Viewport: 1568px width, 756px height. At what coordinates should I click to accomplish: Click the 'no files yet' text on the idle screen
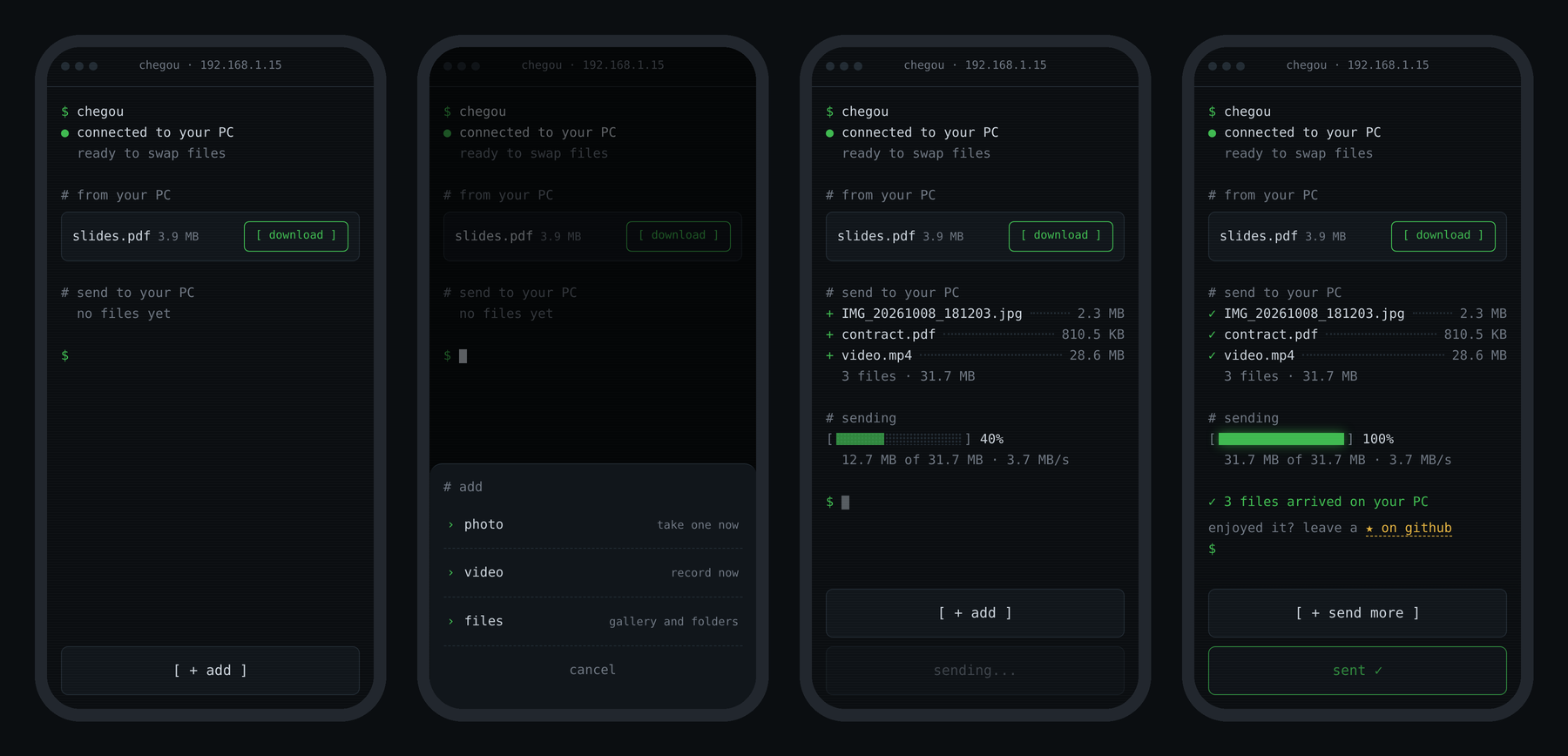124,314
